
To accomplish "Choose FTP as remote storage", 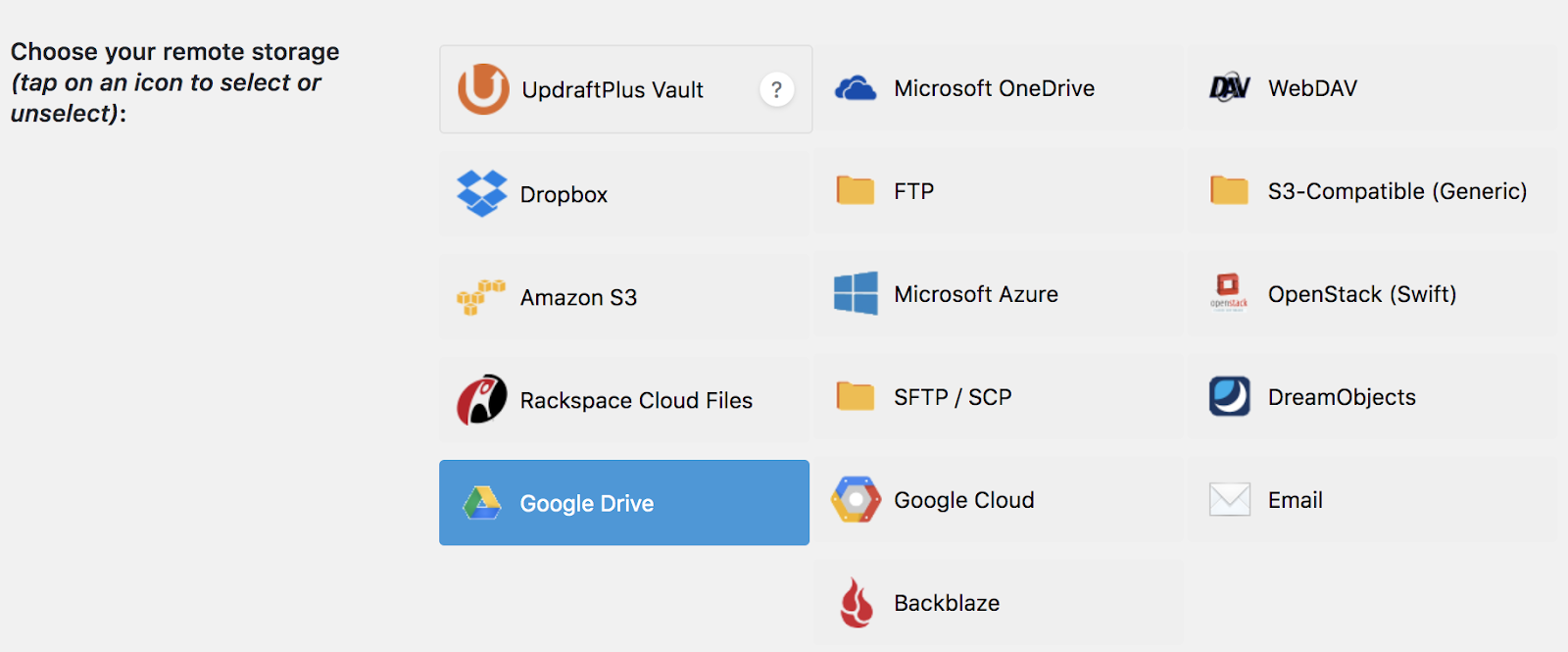I will point(913,191).
